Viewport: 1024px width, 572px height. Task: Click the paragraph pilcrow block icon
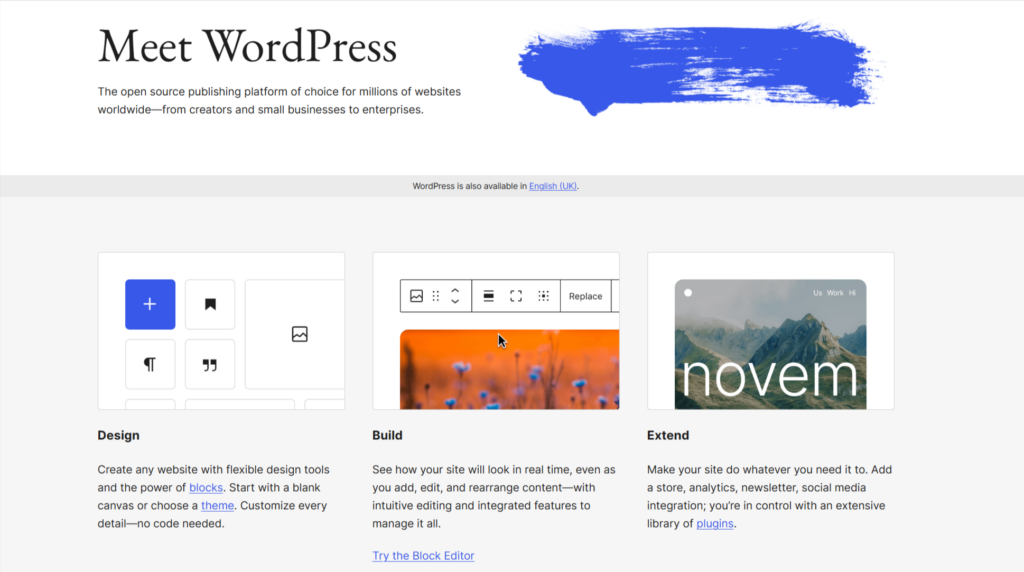(x=150, y=364)
